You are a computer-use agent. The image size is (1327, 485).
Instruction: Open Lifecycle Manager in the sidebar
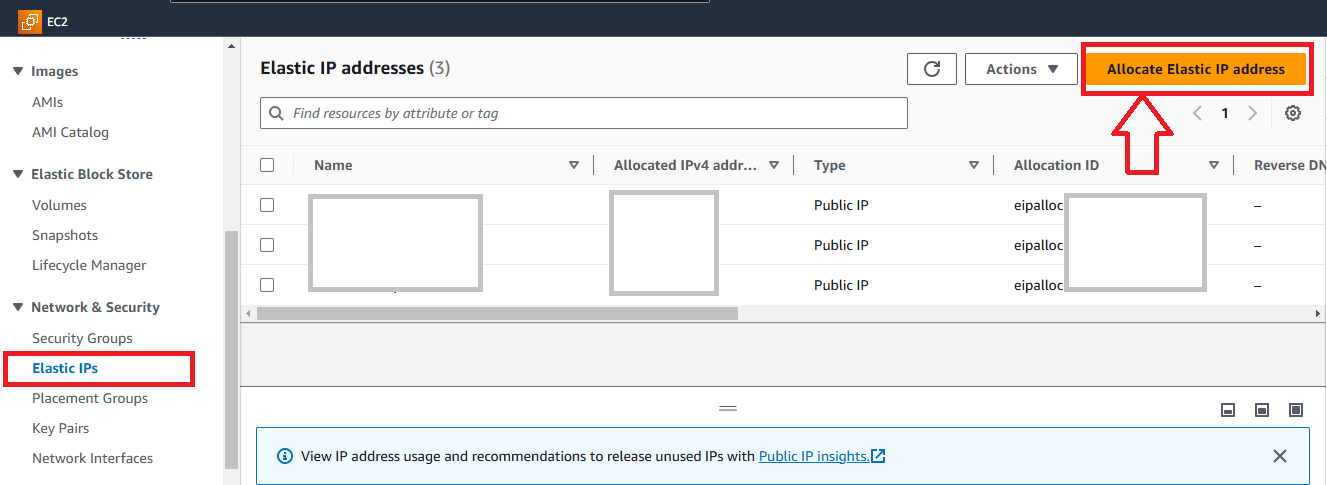tap(89, 265)
